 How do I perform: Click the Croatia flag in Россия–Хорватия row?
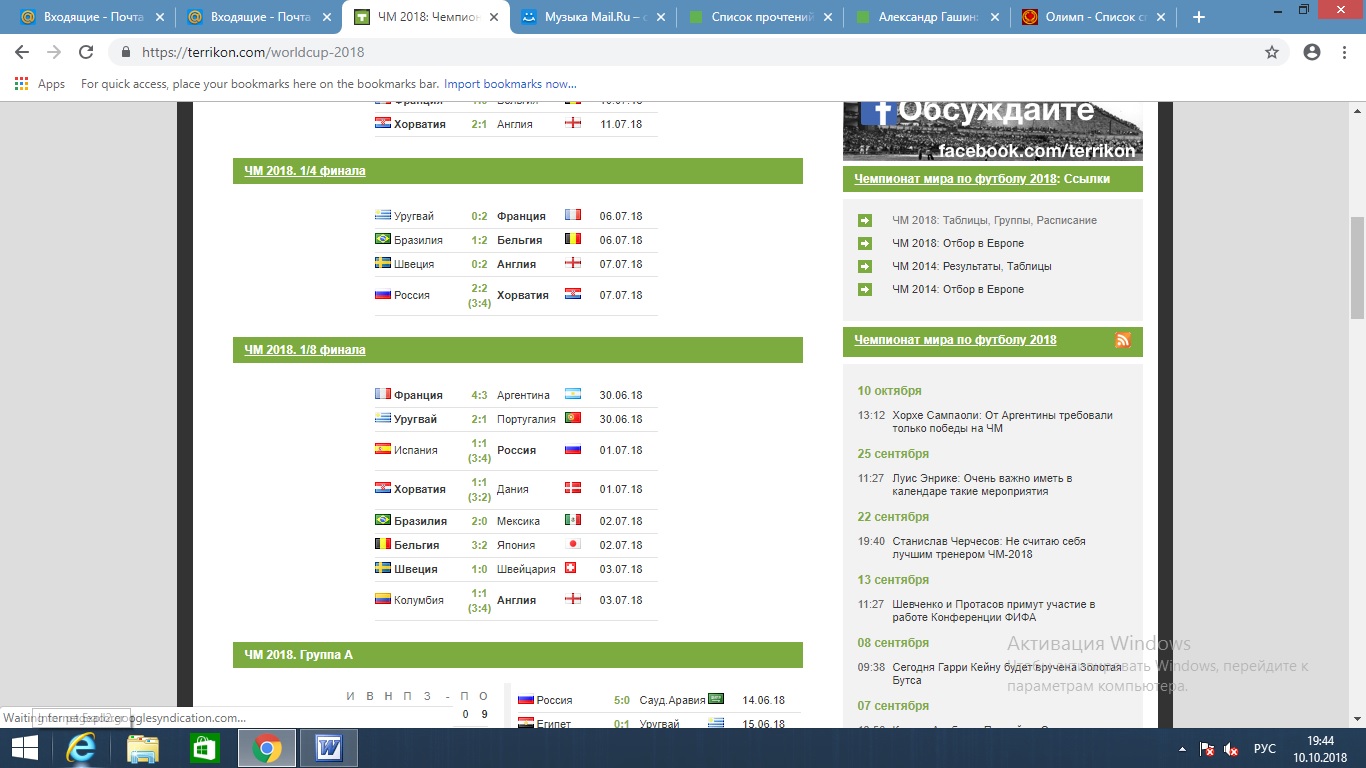pos(572,294)
